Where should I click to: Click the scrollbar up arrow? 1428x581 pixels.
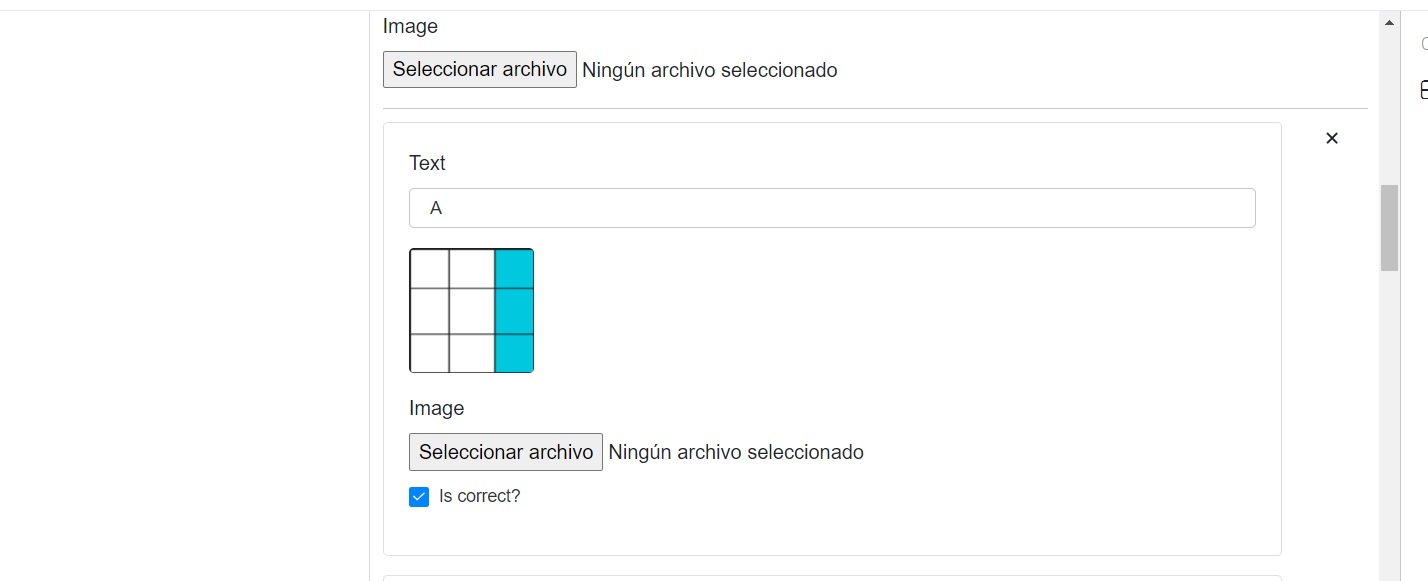coord(1389,21)
